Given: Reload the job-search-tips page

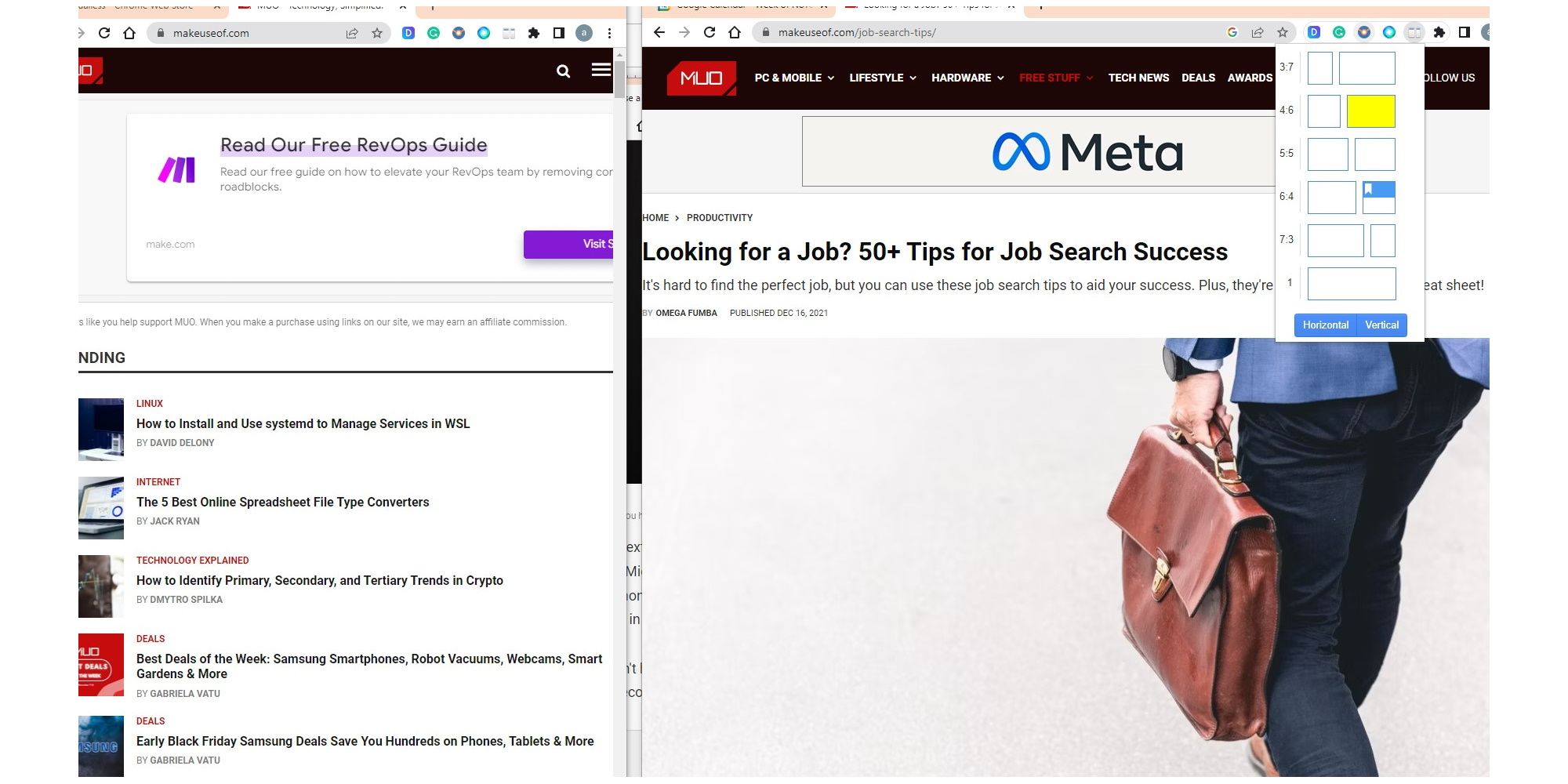Looking at the screenshot, I should tap(710, 32).
